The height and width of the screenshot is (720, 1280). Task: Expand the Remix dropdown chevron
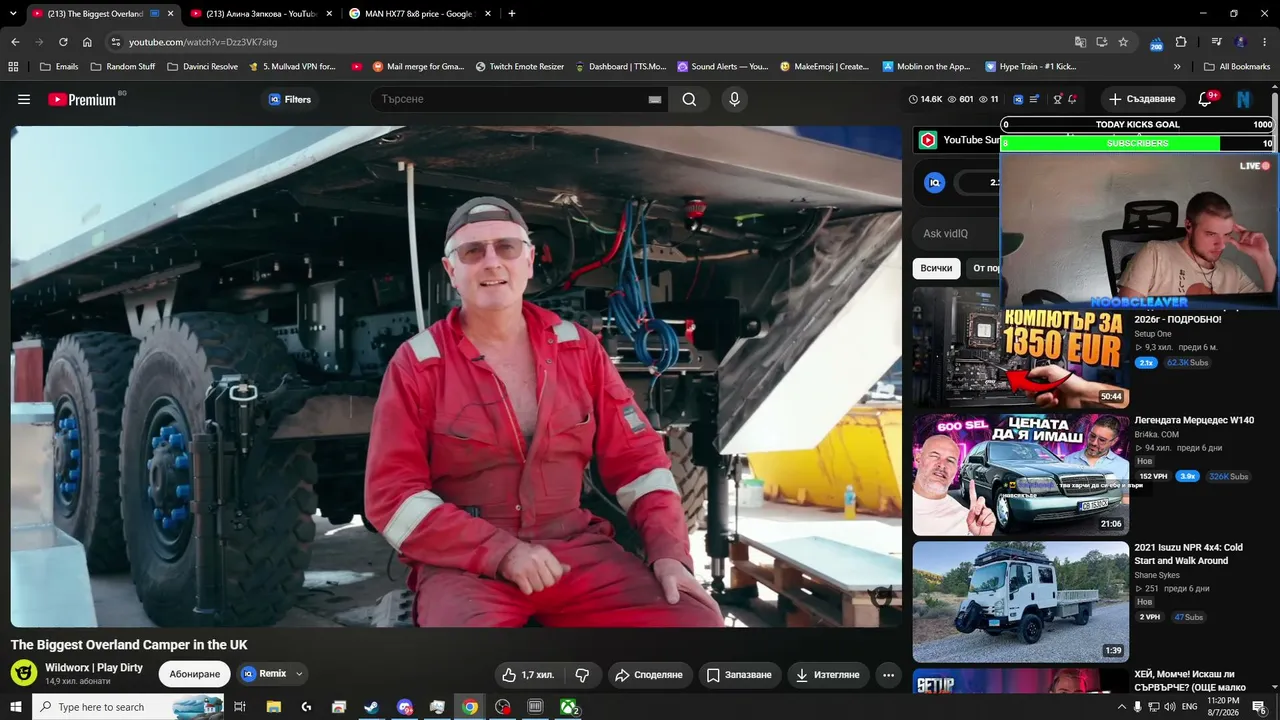click(299, 674)
